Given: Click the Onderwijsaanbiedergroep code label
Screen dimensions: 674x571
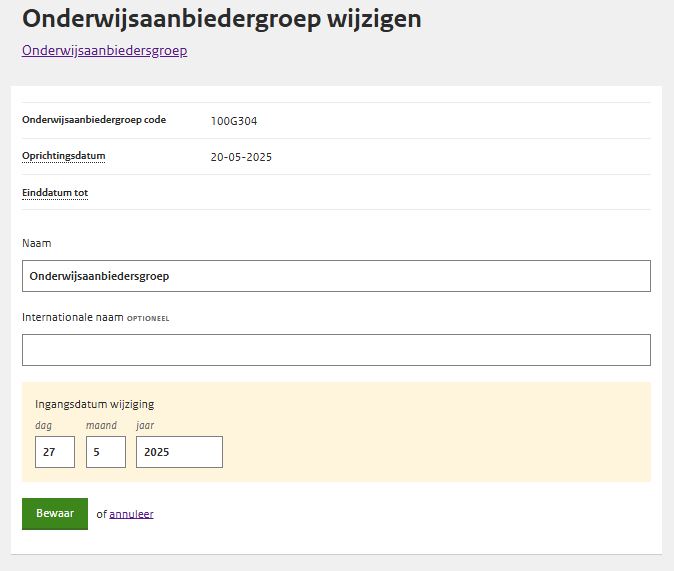Looking at the screenshot, I should pyautogui.click(x=94, y=120).
